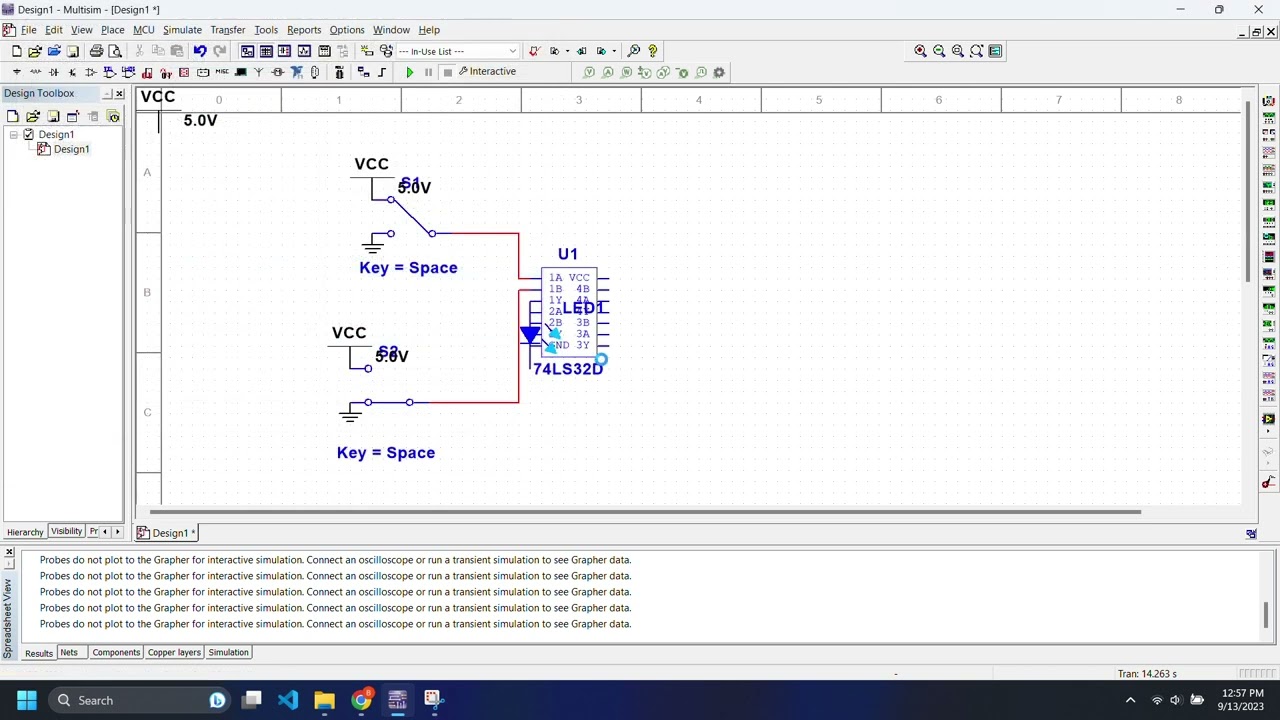The height and width of the screenshot is (720, 1280).
Task: Toggle the Design Toolbox view icon
Action: click(247, 51)
